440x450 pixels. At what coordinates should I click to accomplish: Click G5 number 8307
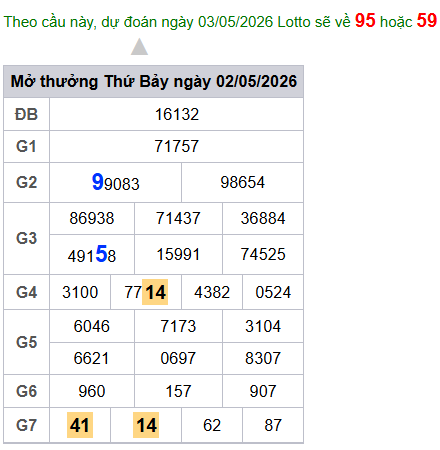pyautogui.click(x=263, y=358)
